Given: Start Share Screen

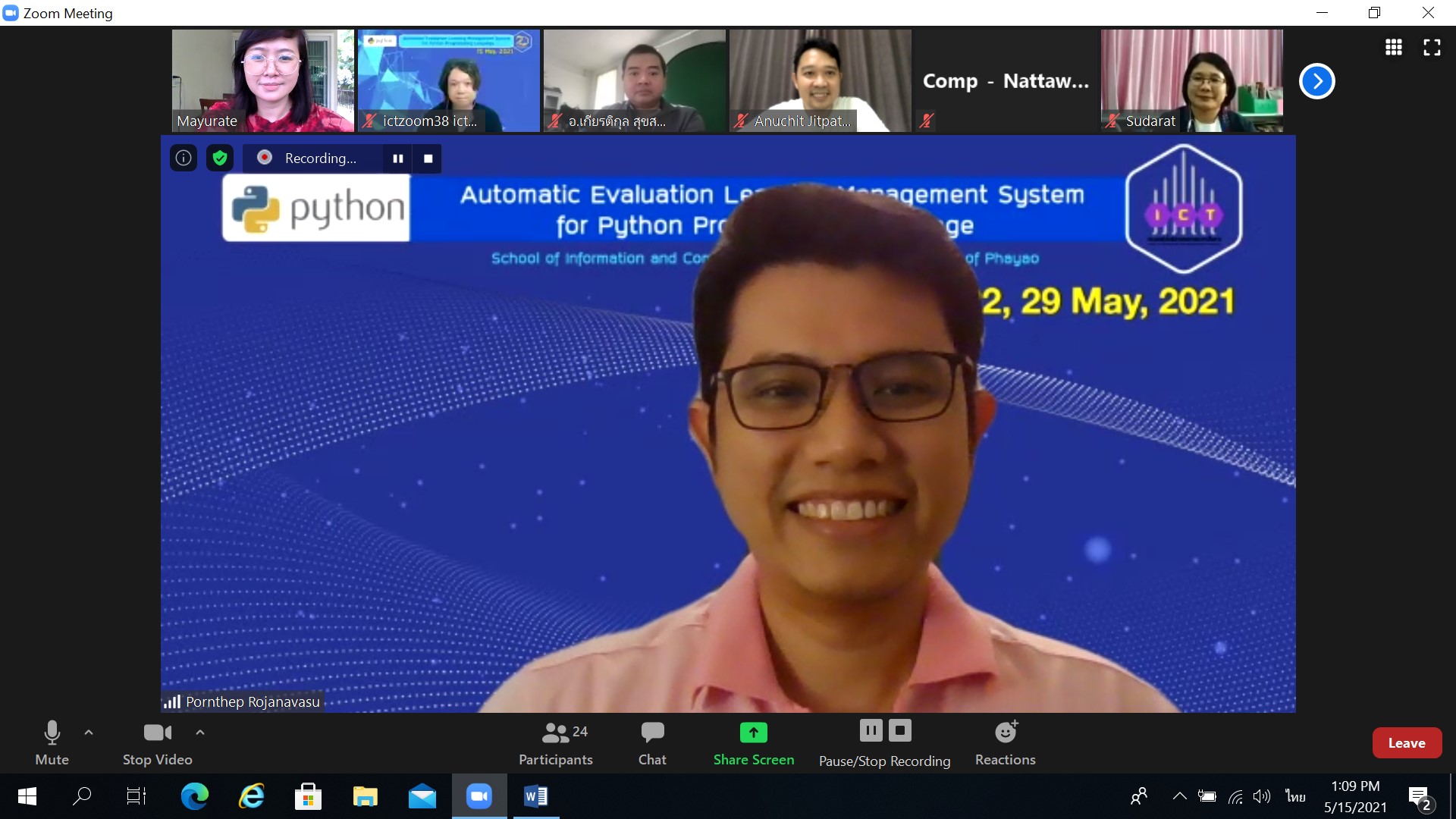Looking at the screenshot, I should coord(754,743).
